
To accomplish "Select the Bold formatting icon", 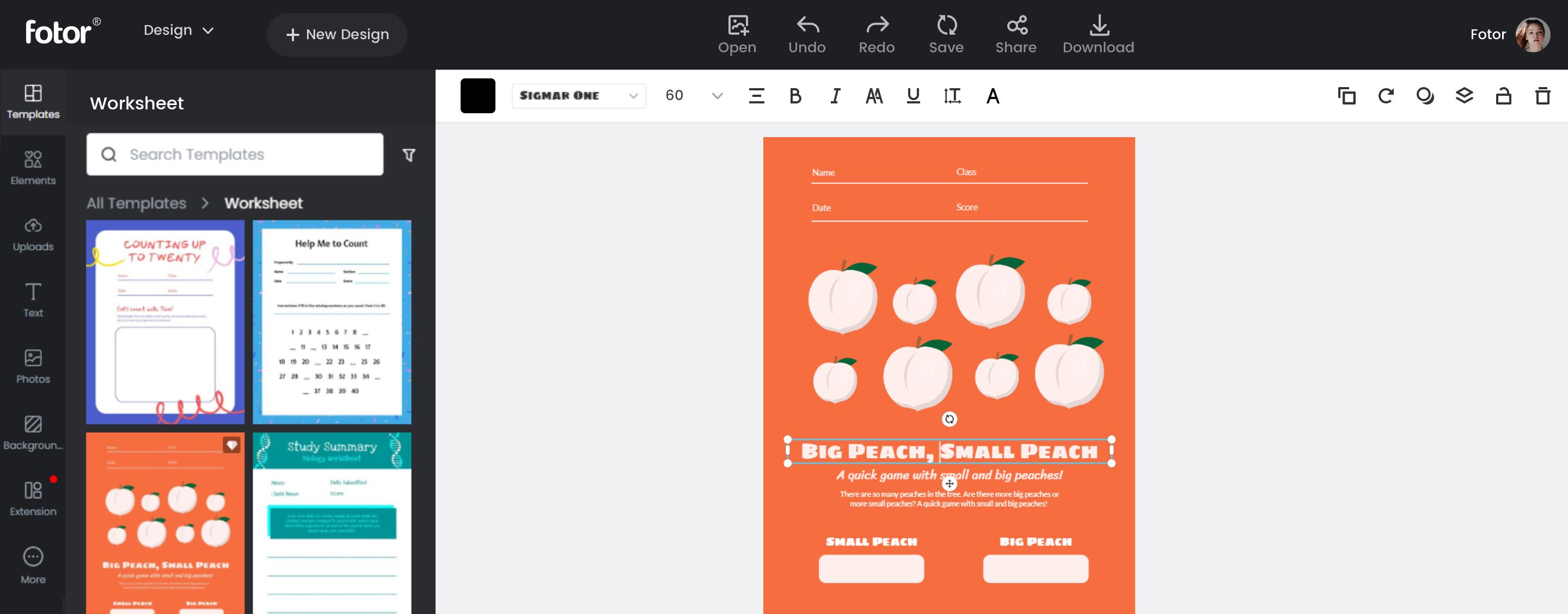I will 796,95.
